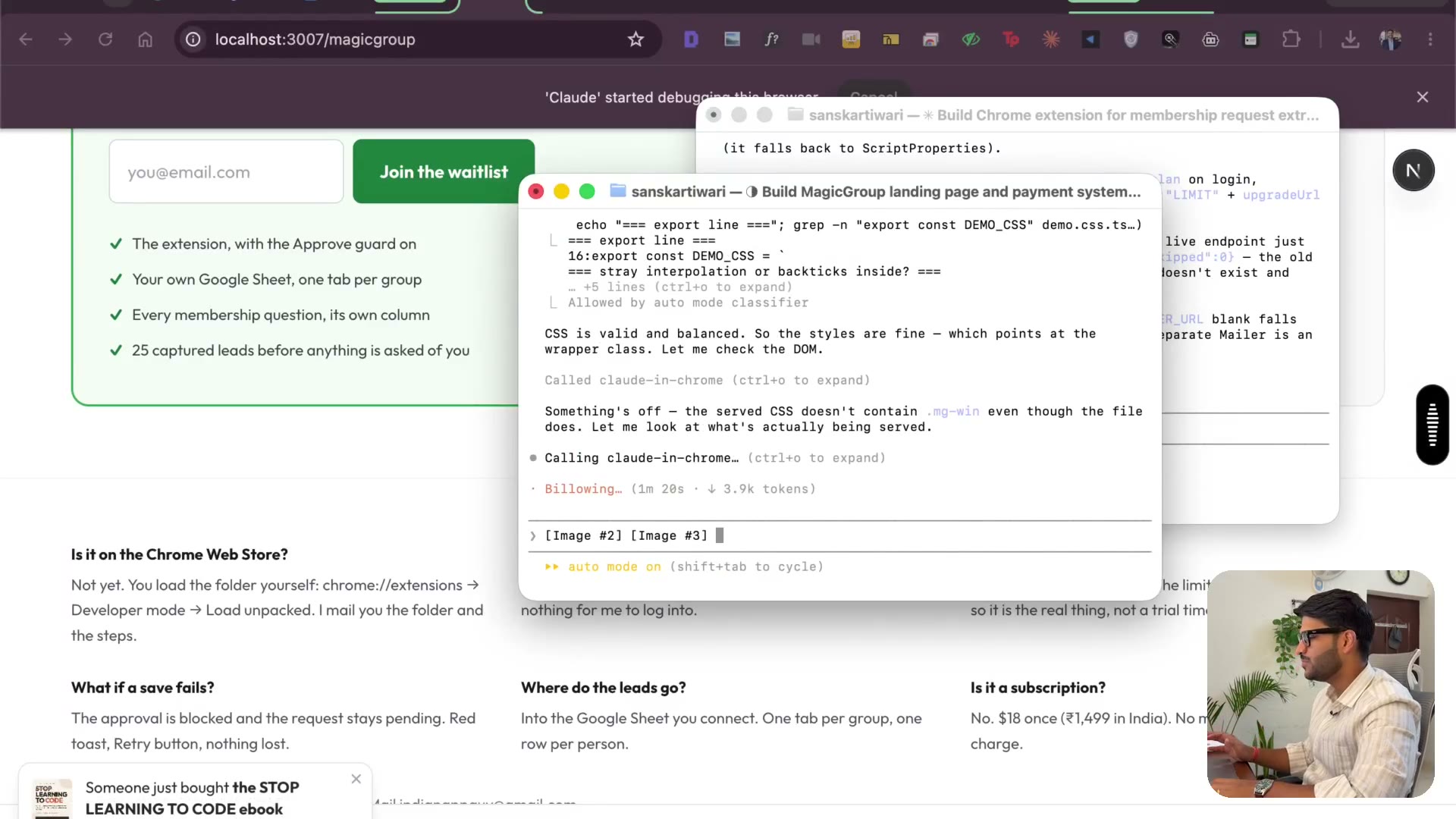Click the webcam overlay of the presenter

click(x=1320, y=684)
